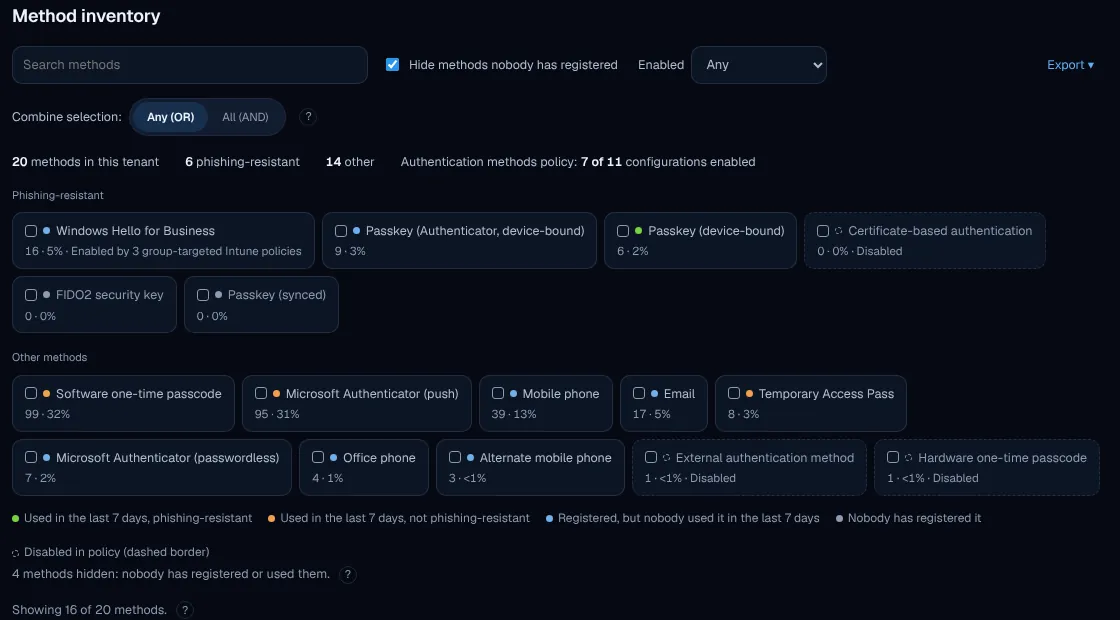Click the '20 methods in this tenant' summary
Image resolution: width=1120 pixels, height=620 pixels.
[x=86, y=162]
